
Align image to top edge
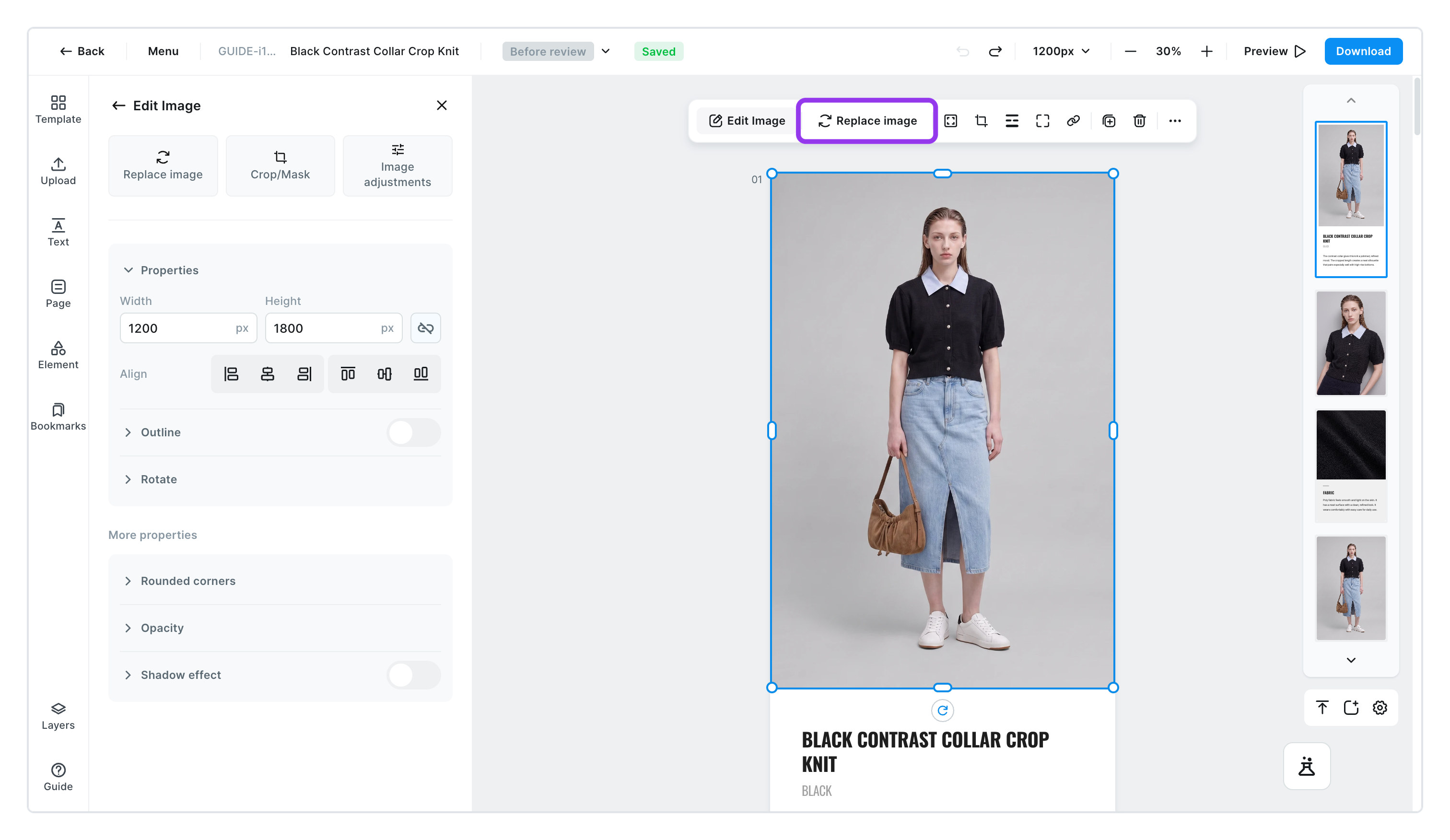[x=348, y=374]
